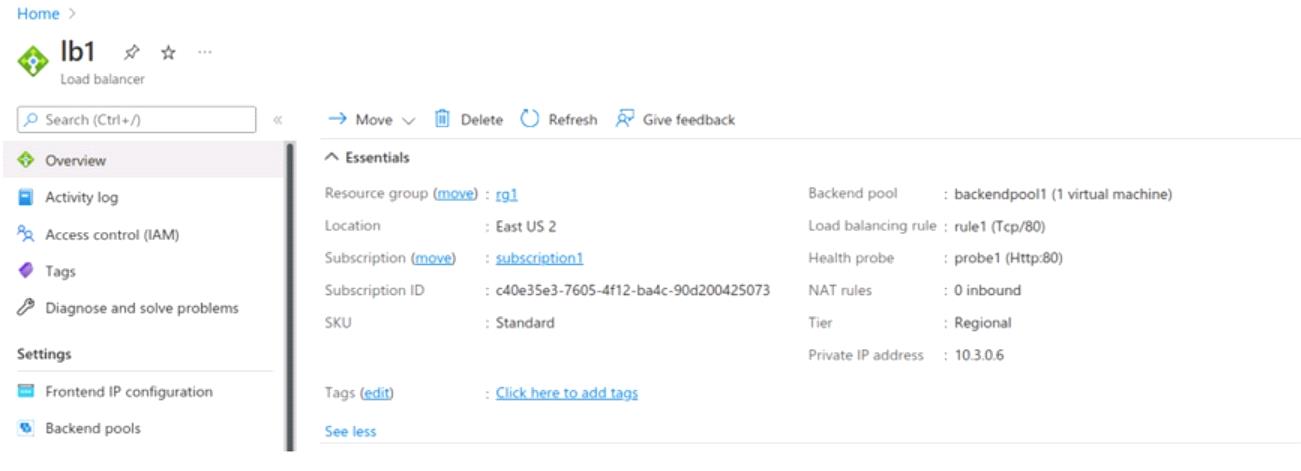Open the Backend pools settings
Image resolution: width=1301 pixels, height=471 pixels.
coord(92,428)
